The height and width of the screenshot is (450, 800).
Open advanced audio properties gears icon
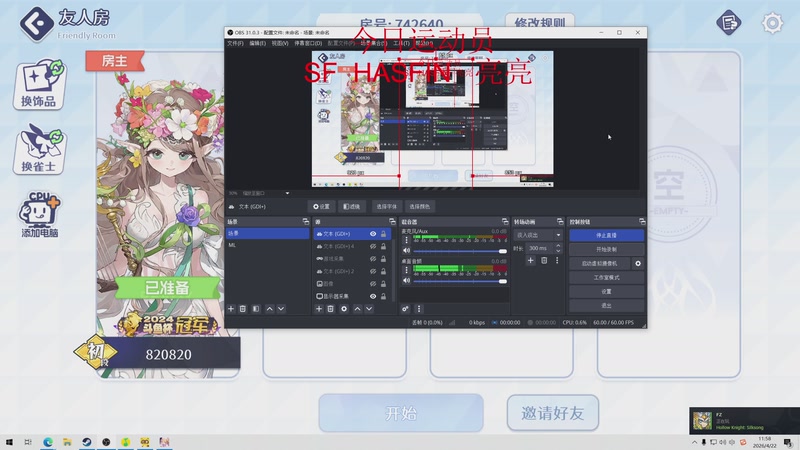405,309
